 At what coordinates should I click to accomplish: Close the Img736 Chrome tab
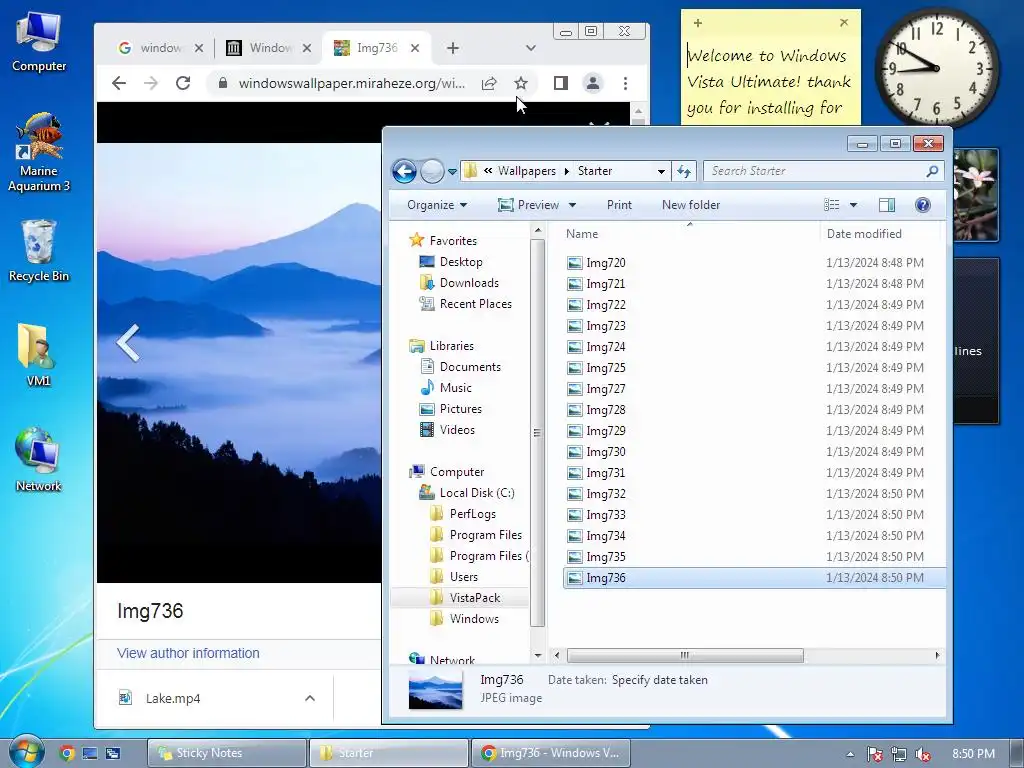pos(415,48)
